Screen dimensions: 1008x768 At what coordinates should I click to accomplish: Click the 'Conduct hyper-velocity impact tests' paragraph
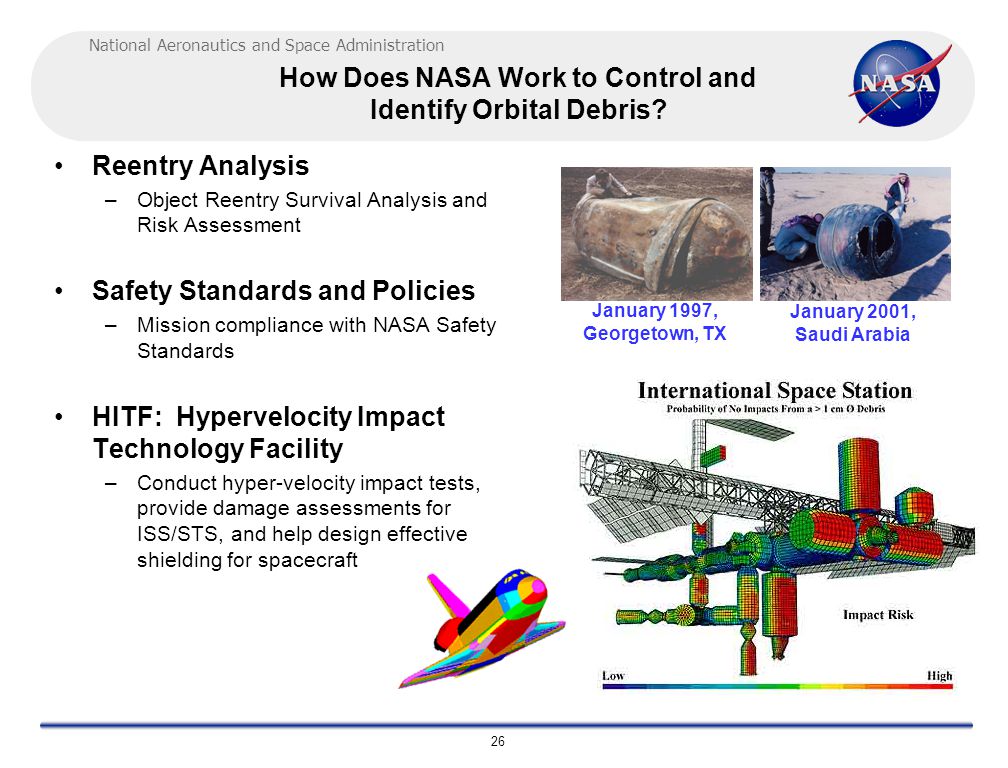[x=309, y=521]
